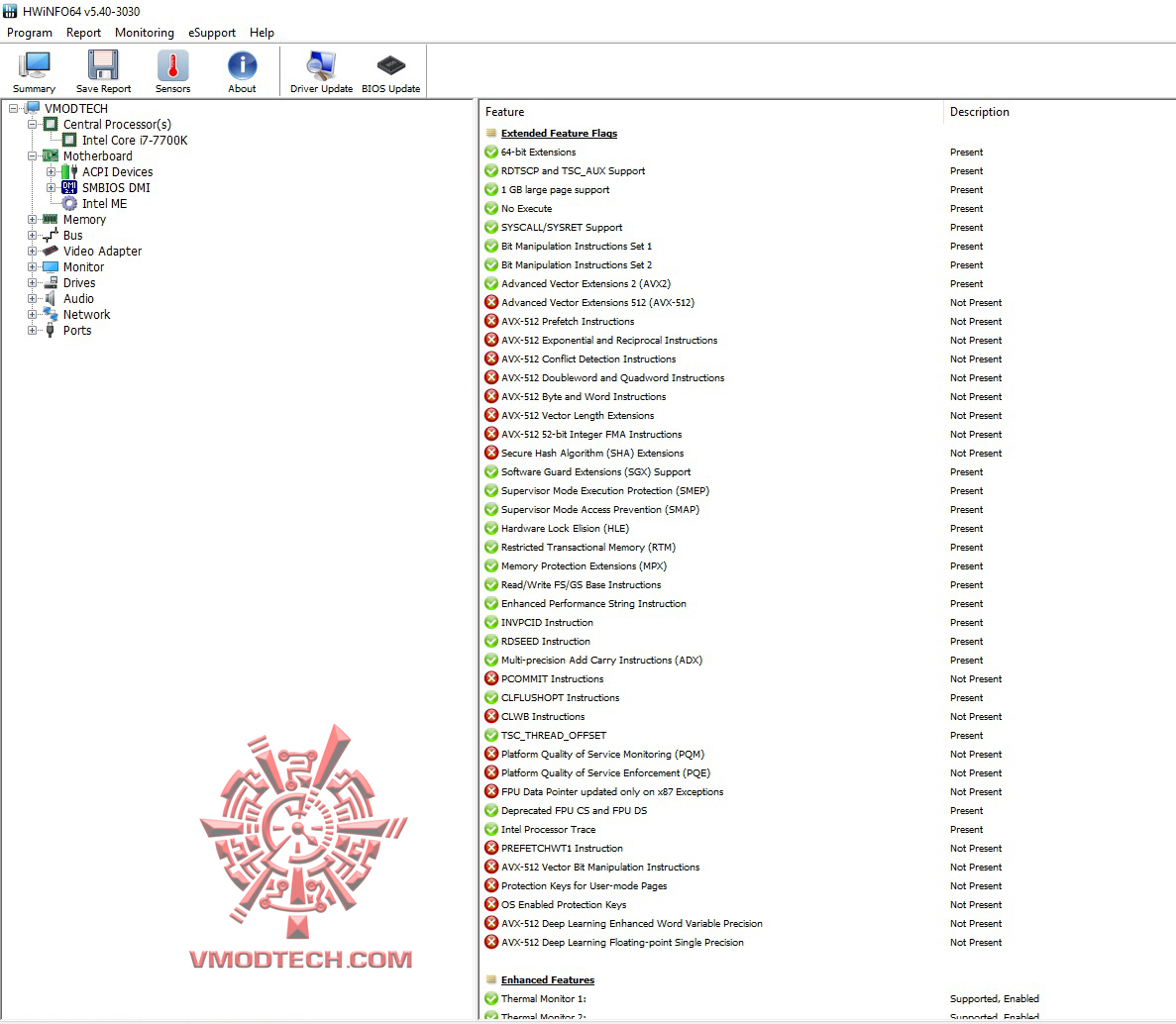1176x1024 pixels.
Task: Click the Intel Core i7-7700K processor icon
Action: coord(69,140)
